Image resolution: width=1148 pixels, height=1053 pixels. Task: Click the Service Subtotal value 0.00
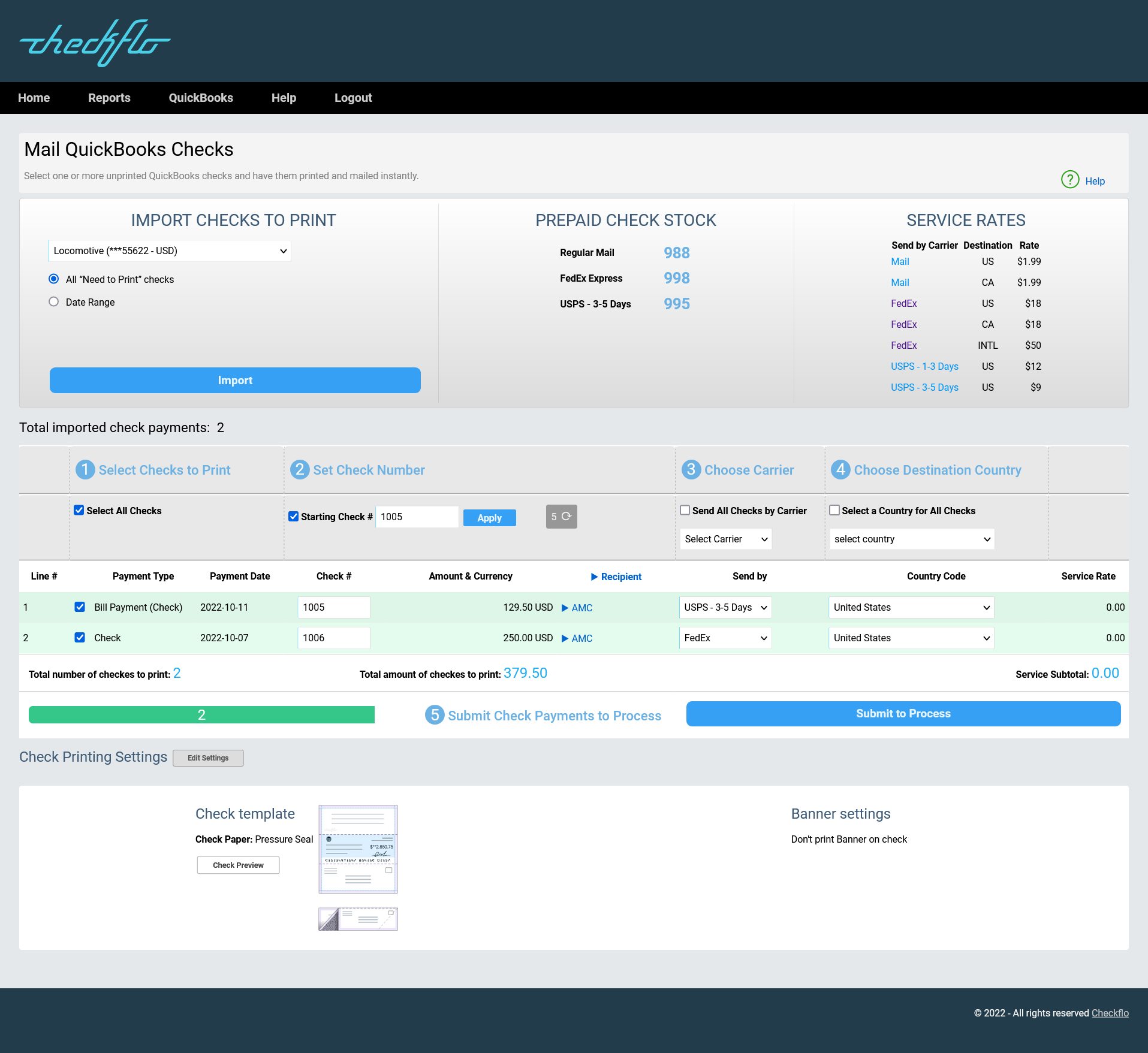pyautogui.click(x=1105, y=673)
